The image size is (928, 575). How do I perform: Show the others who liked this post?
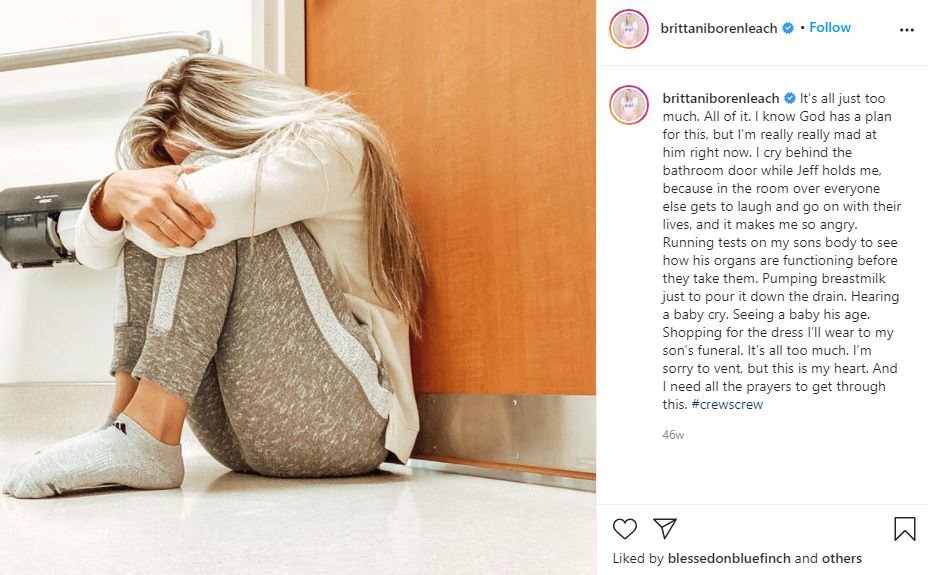(x=842, y=558)
